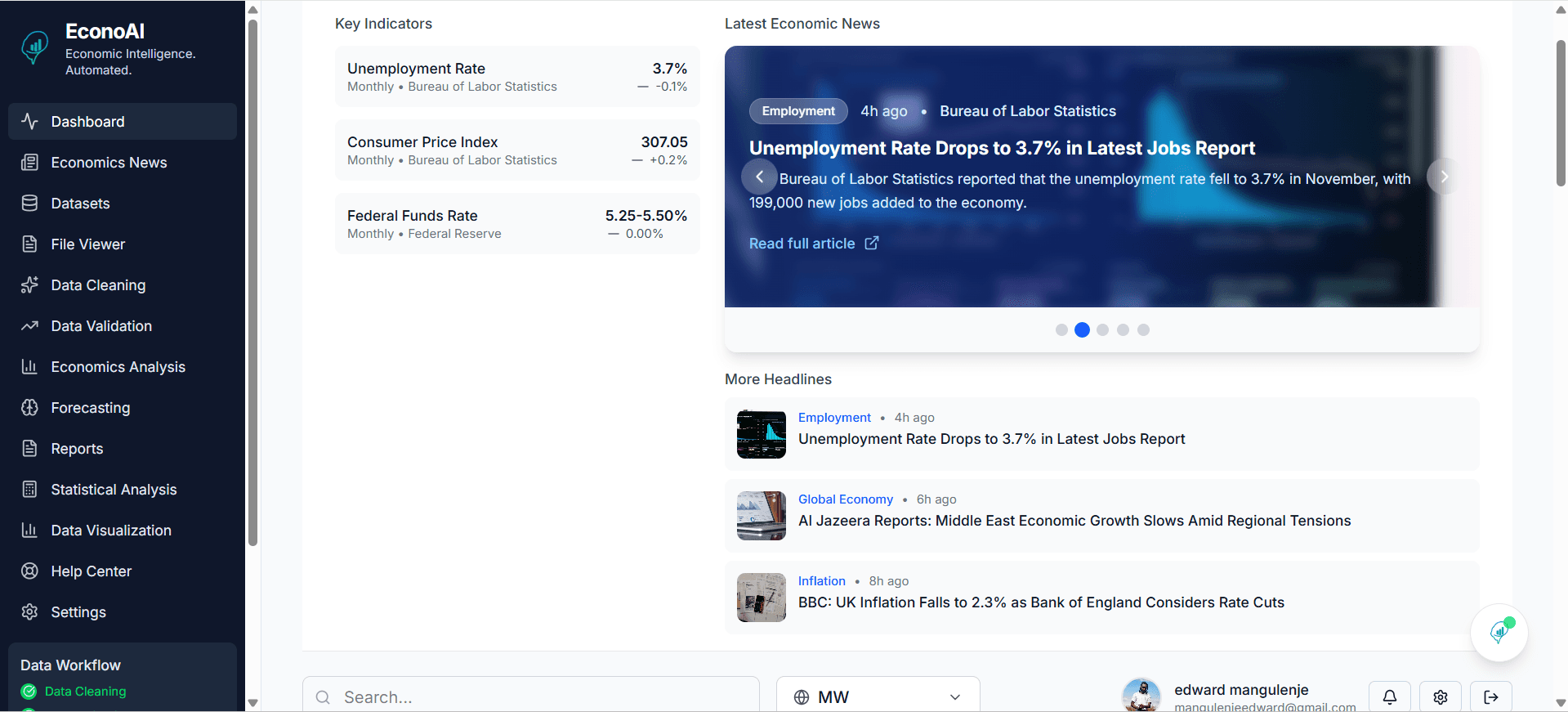
Task: Open the floating assistant chat icon
Action: pos(1499,632)
